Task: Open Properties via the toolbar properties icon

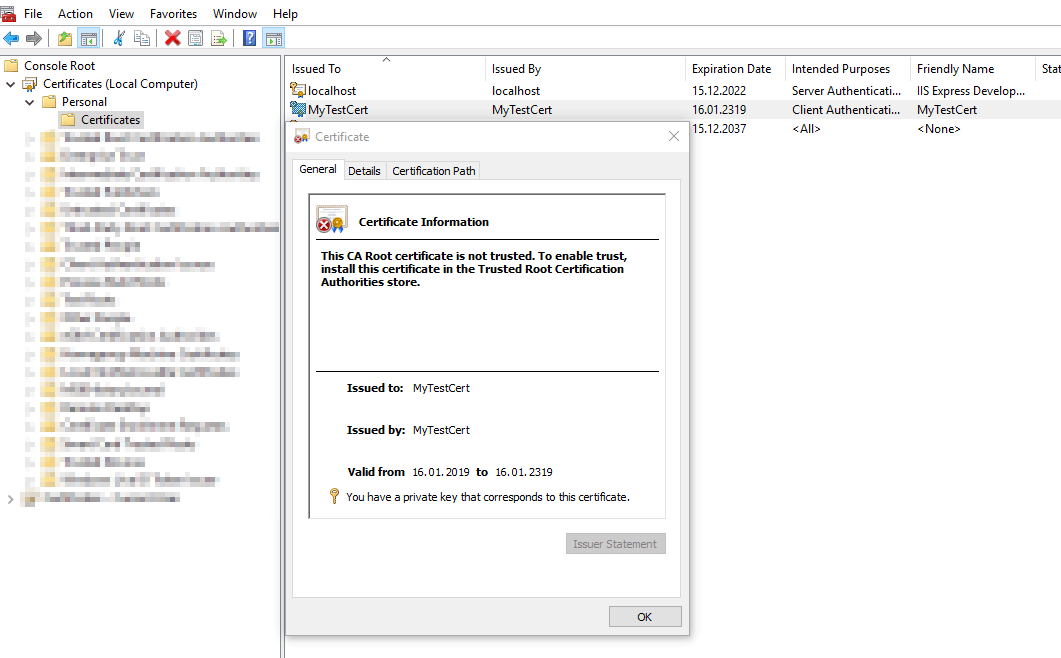Action: click(x=193, y=38)
